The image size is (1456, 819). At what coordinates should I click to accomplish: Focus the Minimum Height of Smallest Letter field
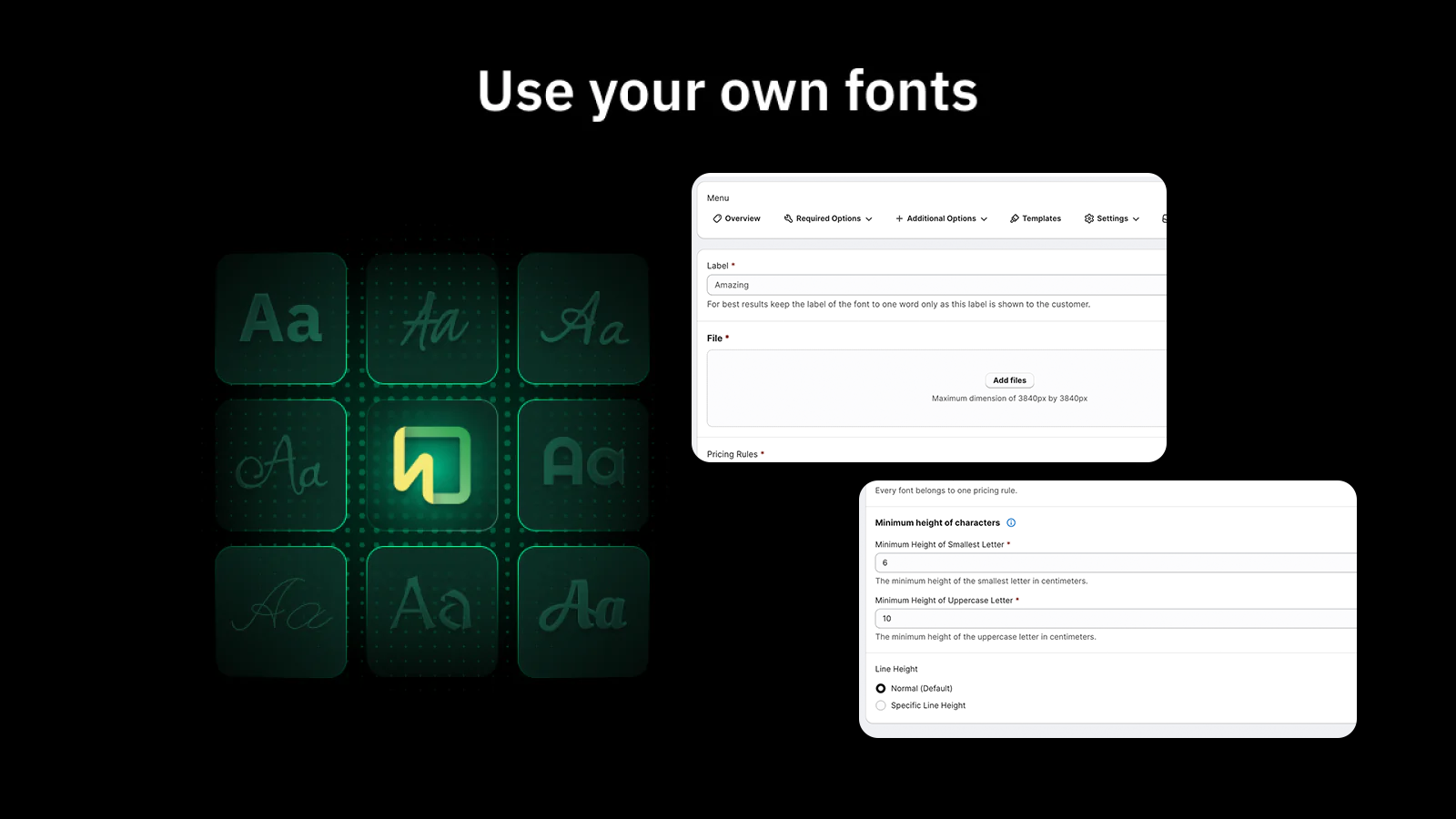tap(1115, 563)
